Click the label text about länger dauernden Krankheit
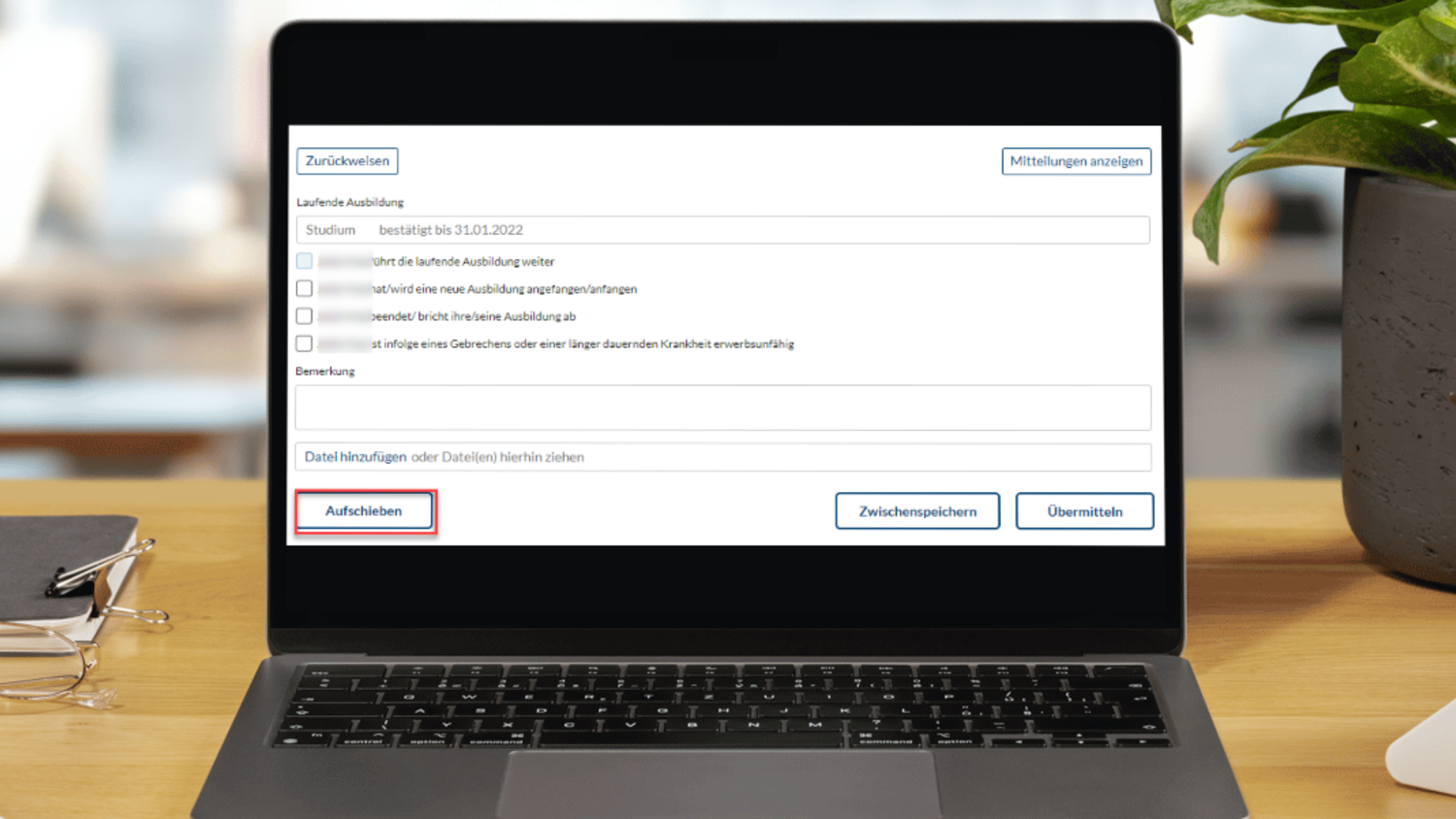Image resolution: width=1456 pixels, height=819 pixels. point(582,344)
